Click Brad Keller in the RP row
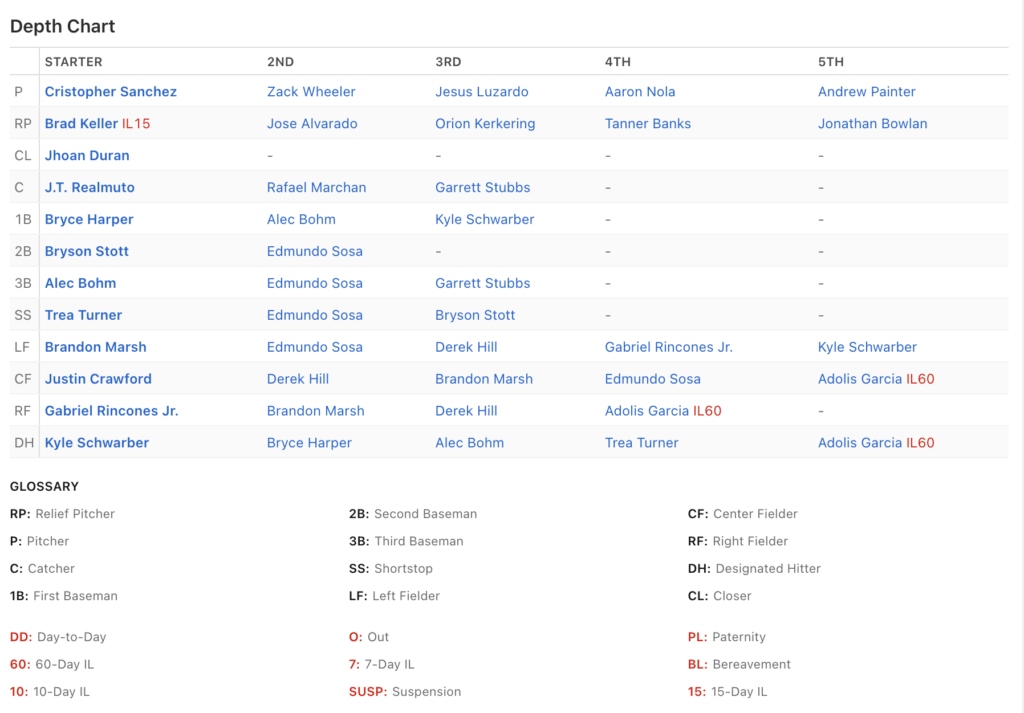 pos(81,123)
